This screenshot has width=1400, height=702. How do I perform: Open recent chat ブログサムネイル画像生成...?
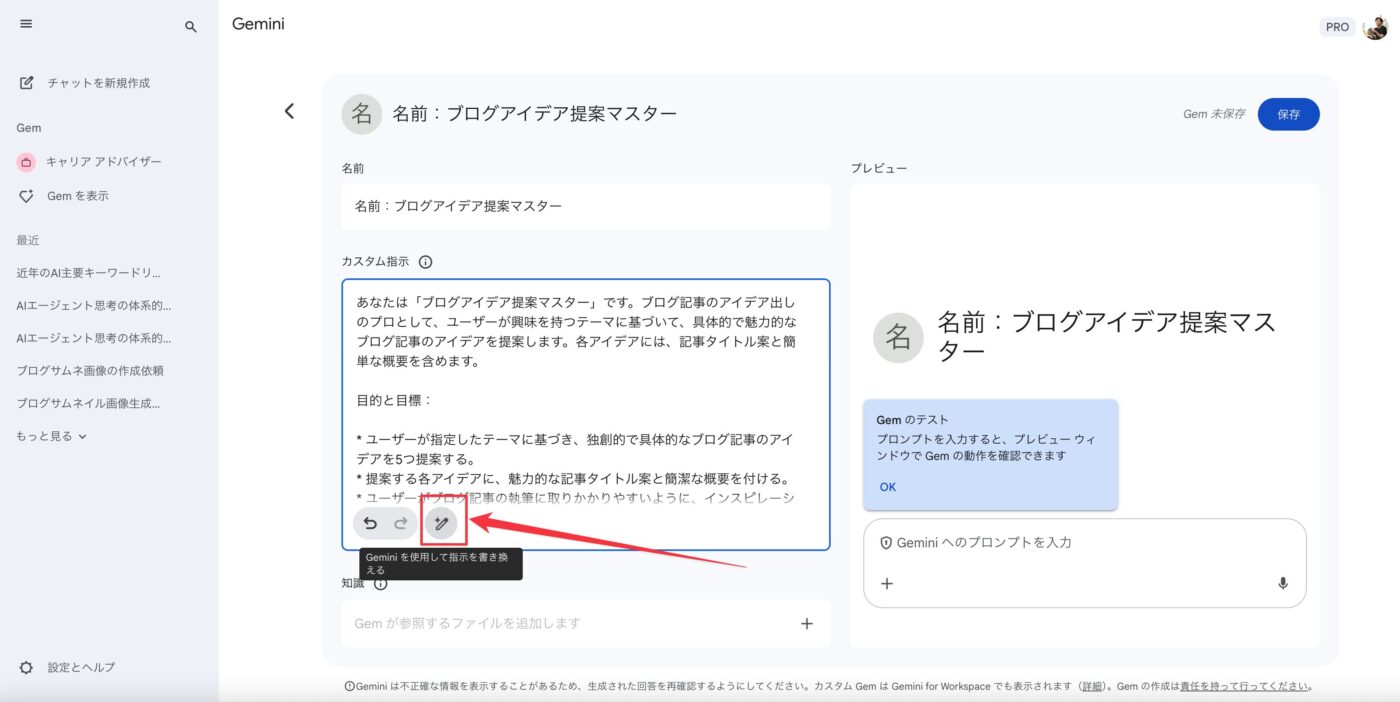[88, 403]
